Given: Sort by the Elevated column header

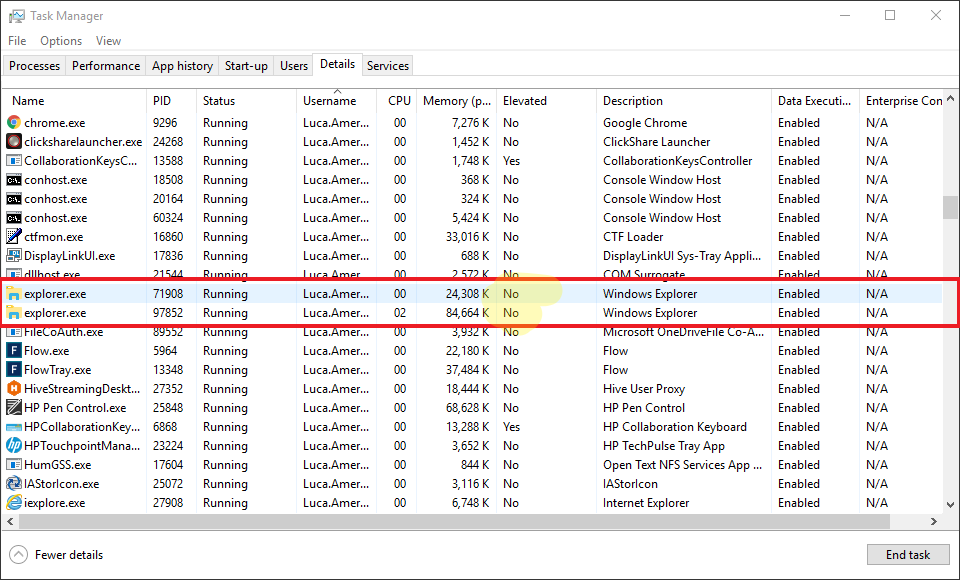Looking at the screenshot, I should coord(547,101).
